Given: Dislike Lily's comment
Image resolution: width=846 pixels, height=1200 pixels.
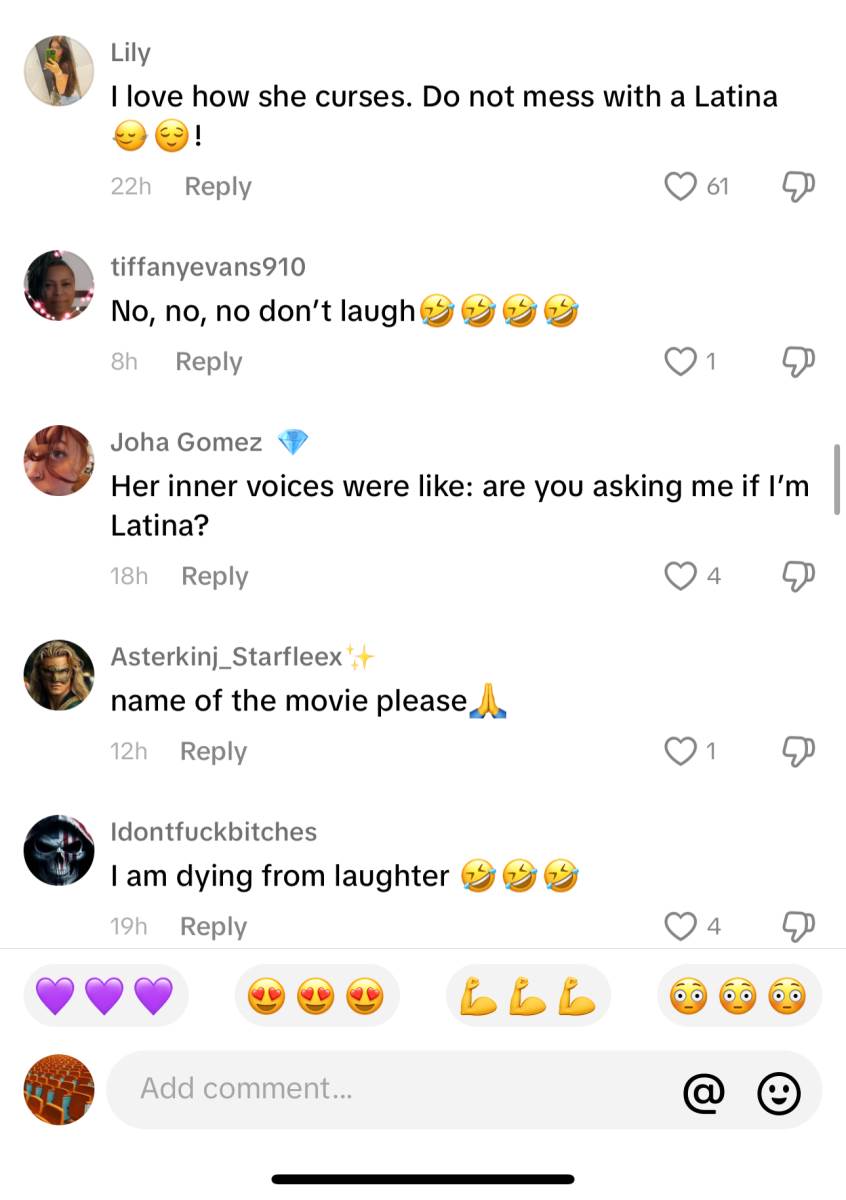Looking at the screenshot, I should coord(799,186).
